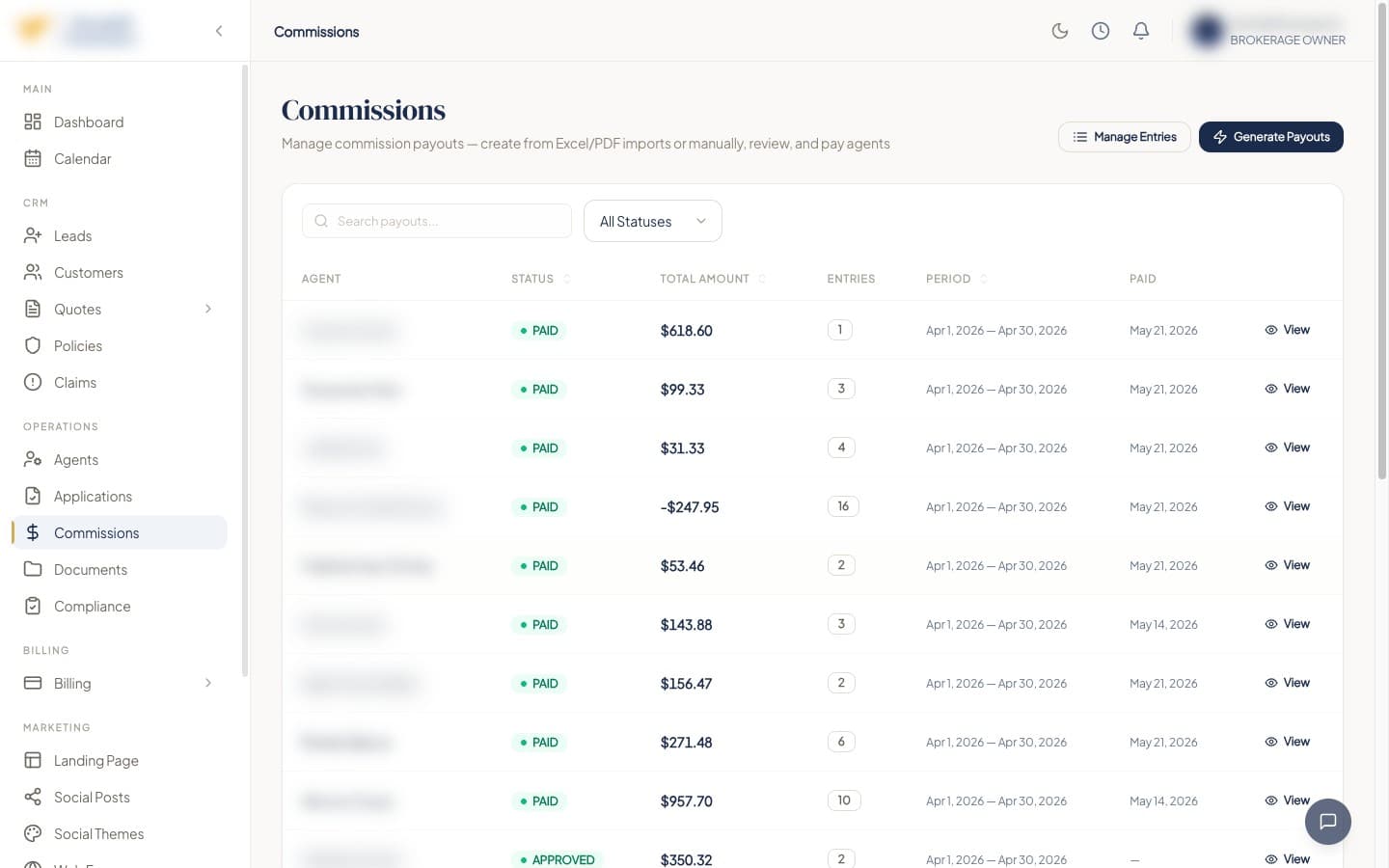View the -$247.95 payout
The image size is (1389, 868).
coord(1288,506)
